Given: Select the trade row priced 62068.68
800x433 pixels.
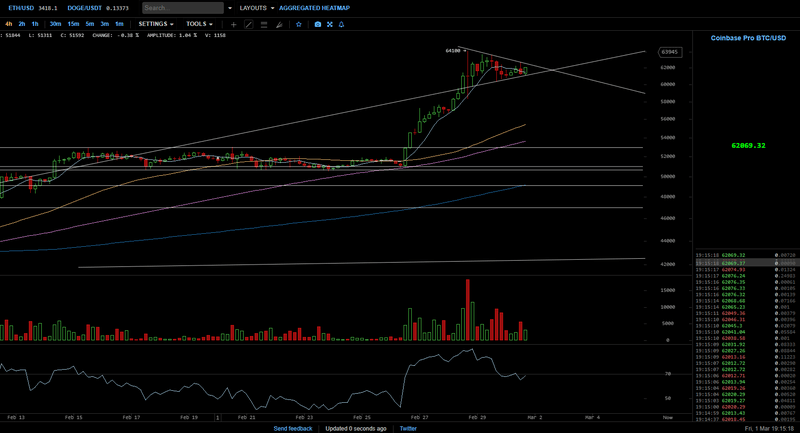Looking at the screenshot, I should click(745, 301).
